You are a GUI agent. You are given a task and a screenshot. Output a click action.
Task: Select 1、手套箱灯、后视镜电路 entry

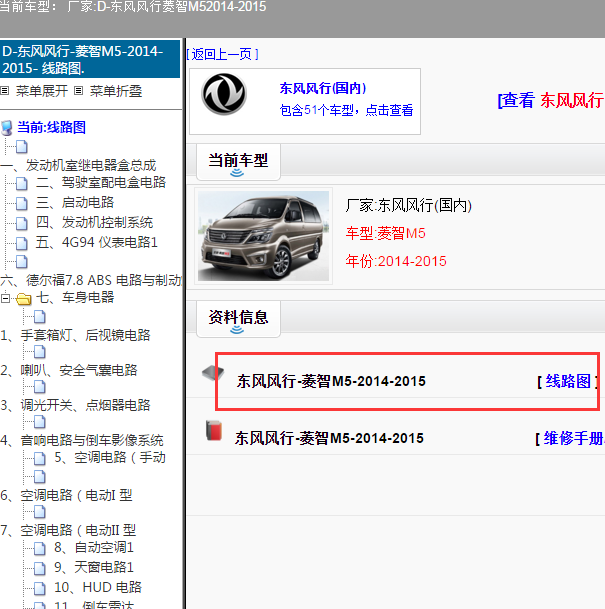click(x=75, y=335)
